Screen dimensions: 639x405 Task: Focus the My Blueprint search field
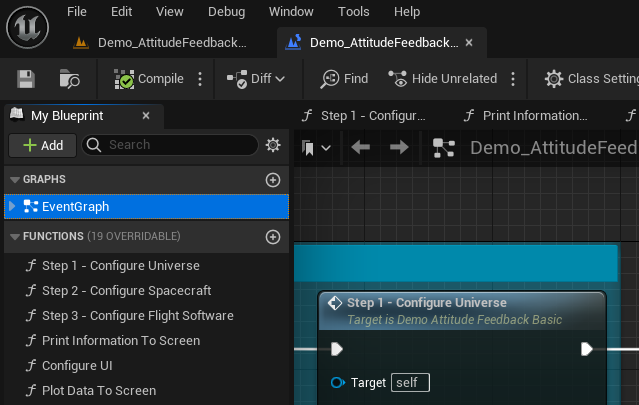(x=170, y=145)
